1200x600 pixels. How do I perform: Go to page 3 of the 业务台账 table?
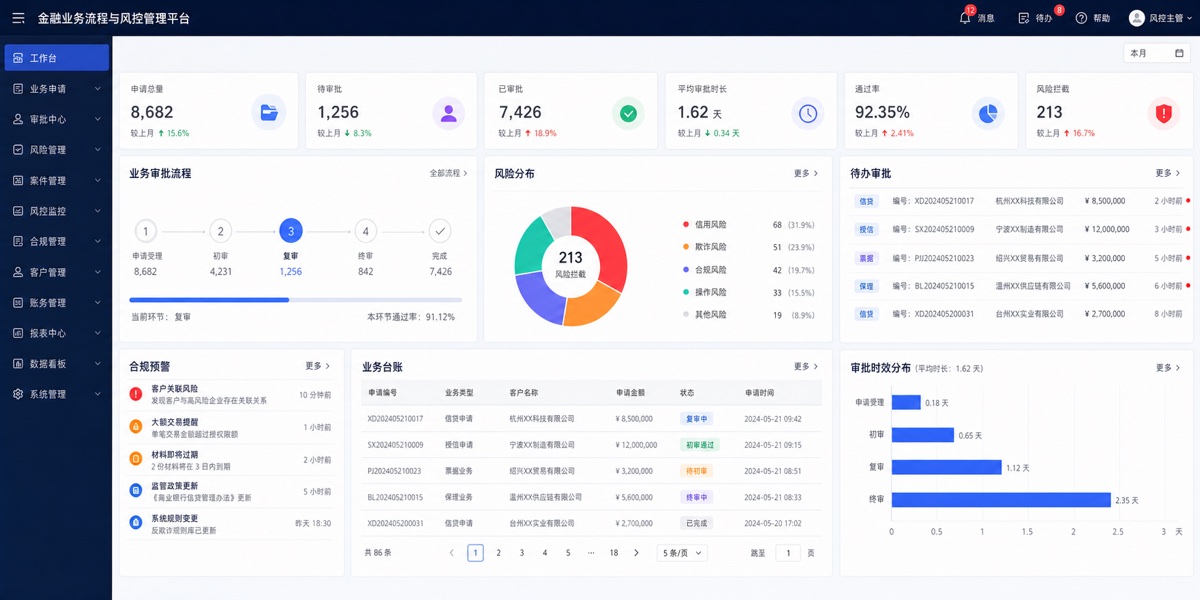[521, 553]
